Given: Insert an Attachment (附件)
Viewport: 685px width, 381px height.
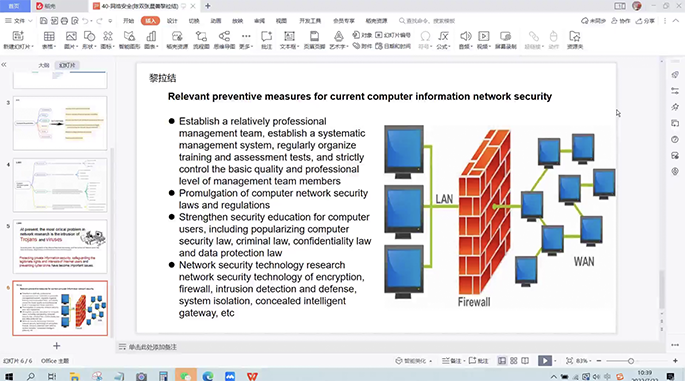Looking at the screenshot, I should tap(363, 46).
